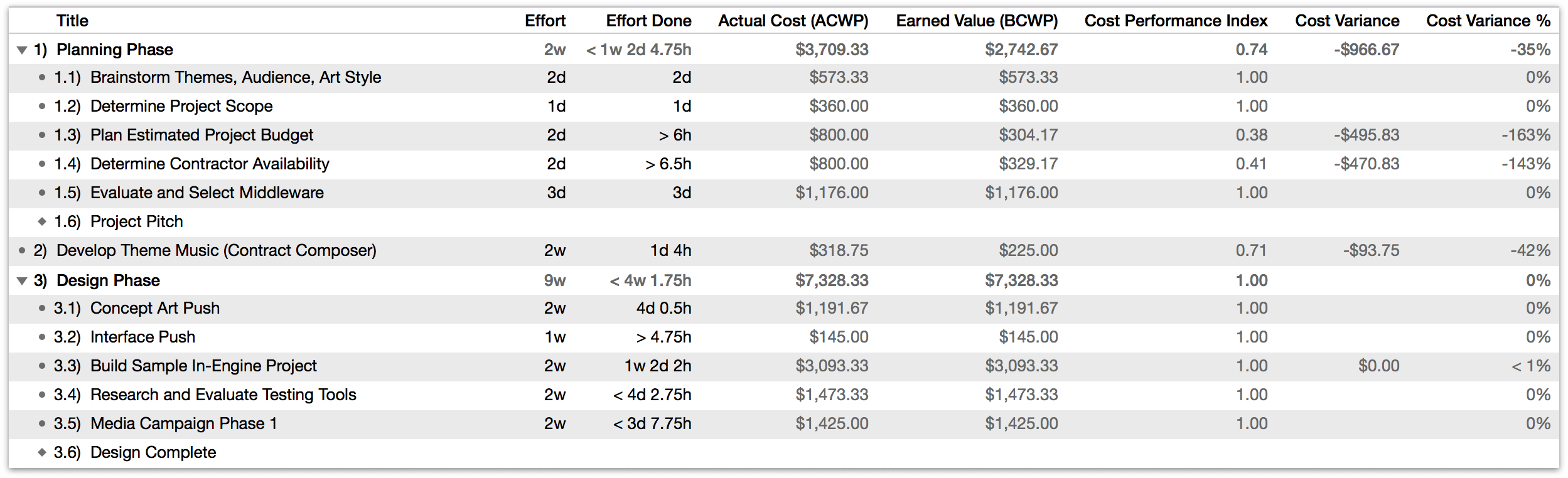Select the Plan Estimated Project Budget task
Screen dimensions: 1568x478
pyautogui.click(x=201, y=135)
